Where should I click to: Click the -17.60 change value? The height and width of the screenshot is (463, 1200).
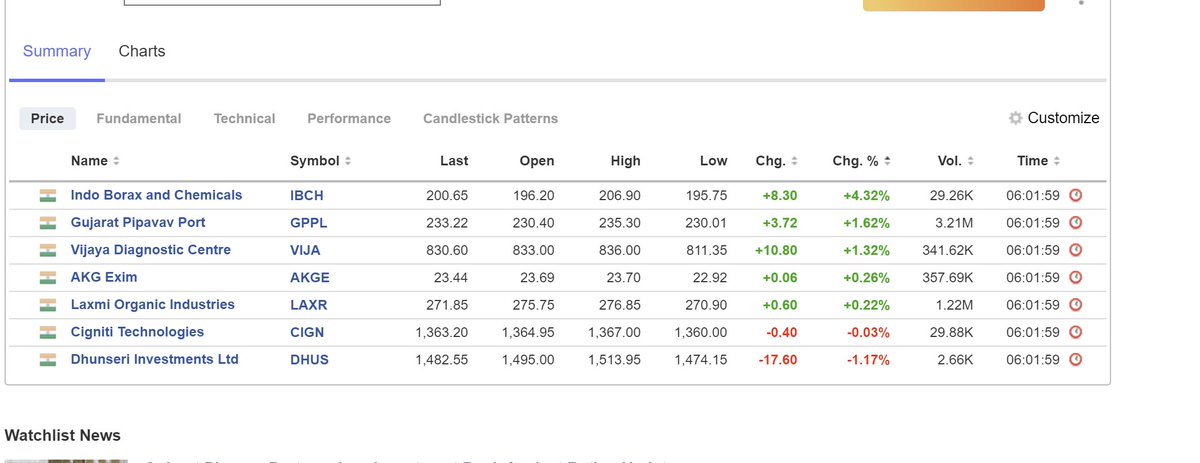pyautogui.click(x=777, y=360)
